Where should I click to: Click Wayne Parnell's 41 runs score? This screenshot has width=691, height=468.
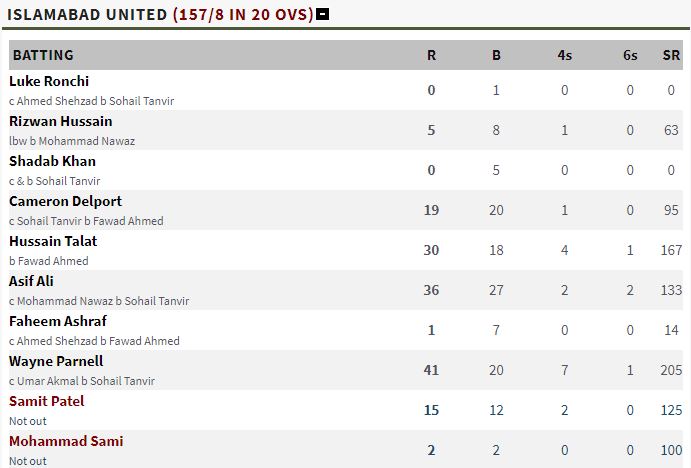(431, 370)
